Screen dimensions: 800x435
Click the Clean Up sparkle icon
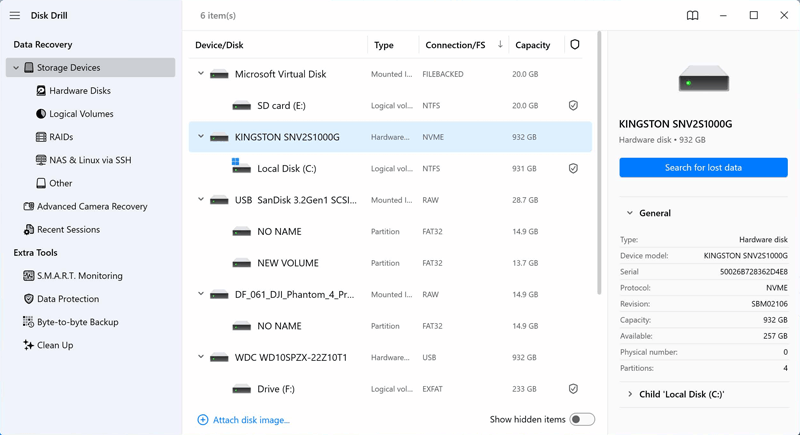pos(29,345)
